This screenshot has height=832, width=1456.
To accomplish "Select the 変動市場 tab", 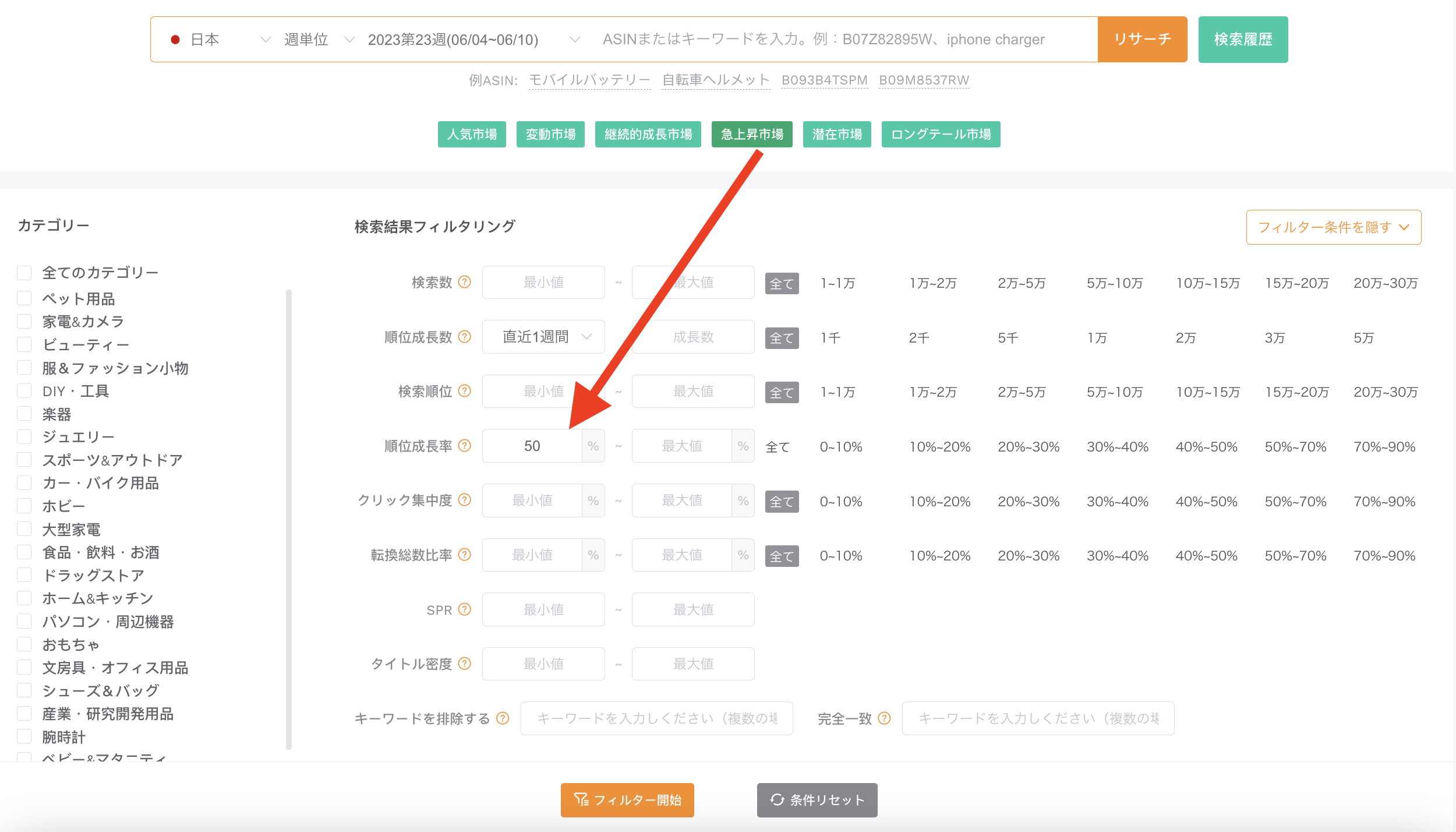I will click(550, 135).
